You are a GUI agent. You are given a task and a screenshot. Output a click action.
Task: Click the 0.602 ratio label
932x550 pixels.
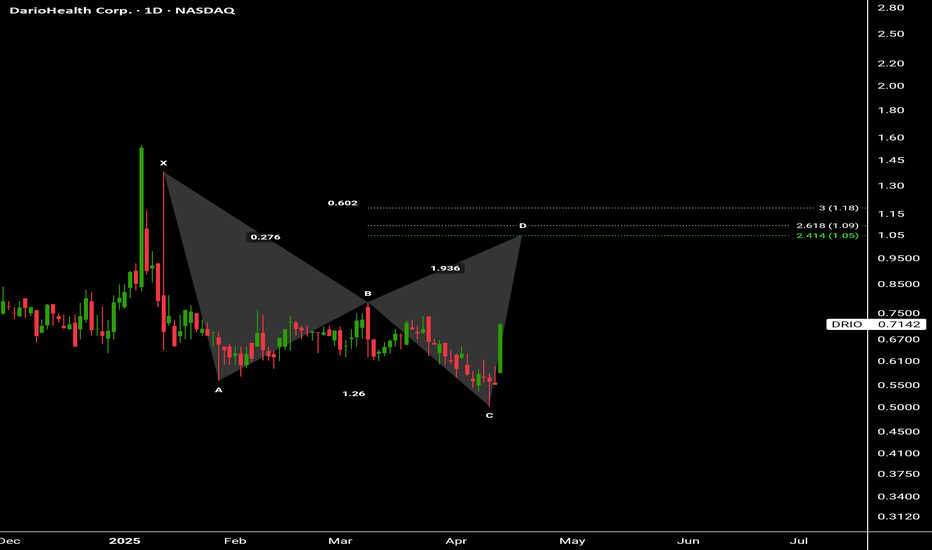tap(343, 203)
